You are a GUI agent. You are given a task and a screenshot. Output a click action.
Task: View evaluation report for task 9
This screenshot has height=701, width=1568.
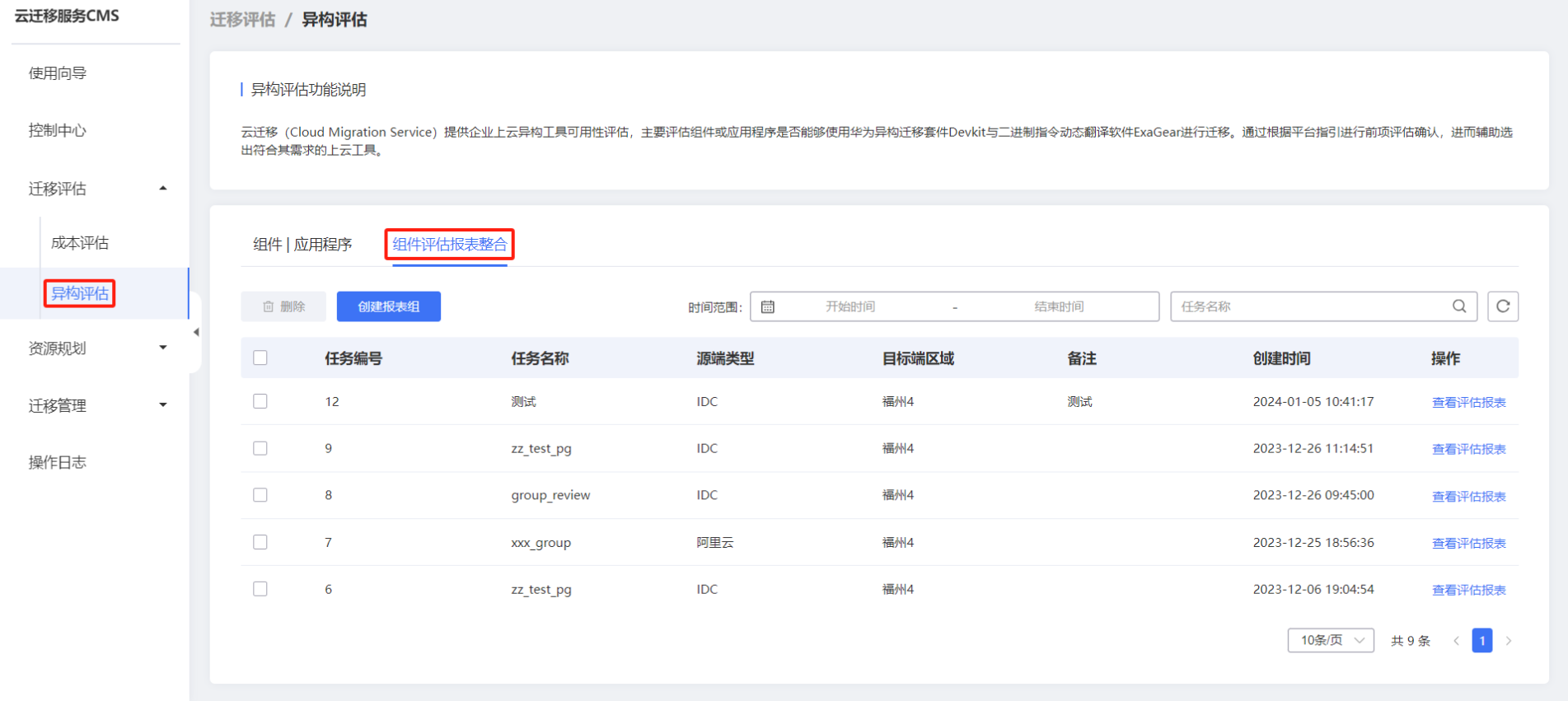click(x=1469, y=449)
